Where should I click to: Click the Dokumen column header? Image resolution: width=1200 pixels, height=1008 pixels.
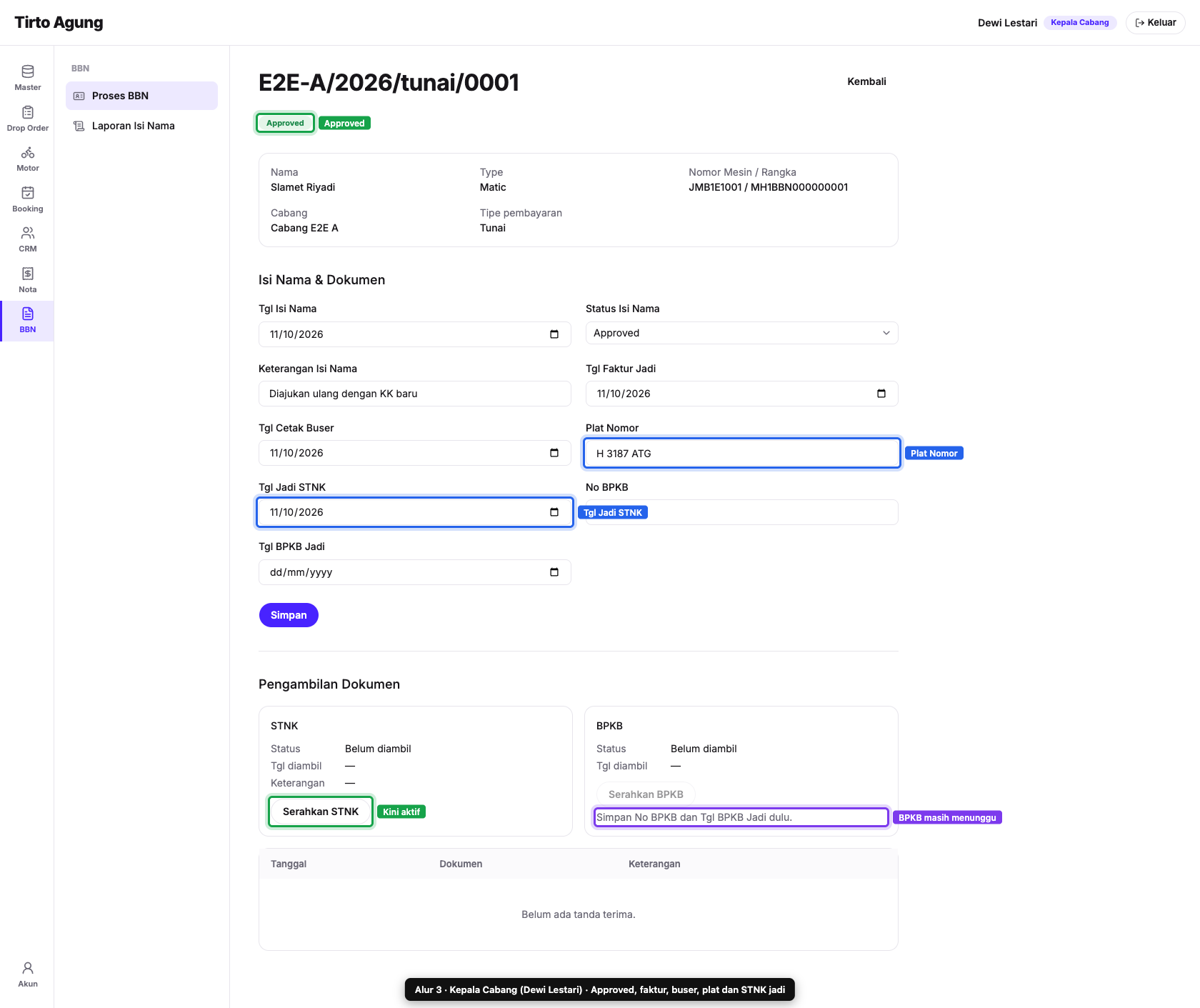tap(461, 864)
